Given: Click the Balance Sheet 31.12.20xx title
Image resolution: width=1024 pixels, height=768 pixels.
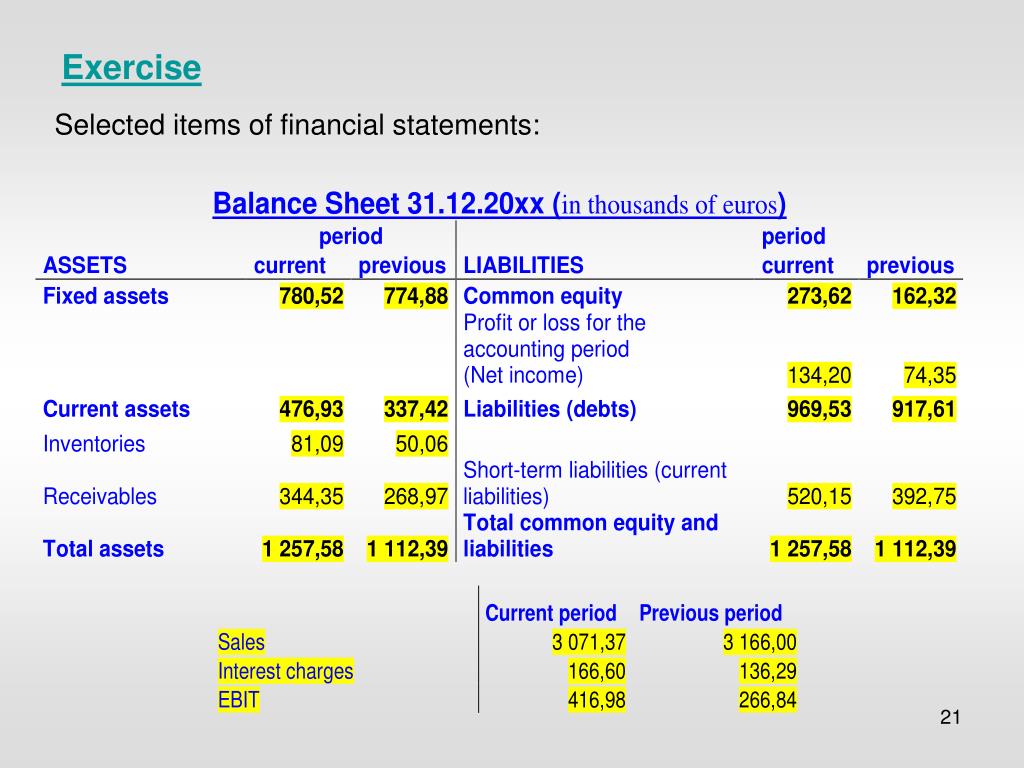Looking at the screenshot, I should point(500,204).
